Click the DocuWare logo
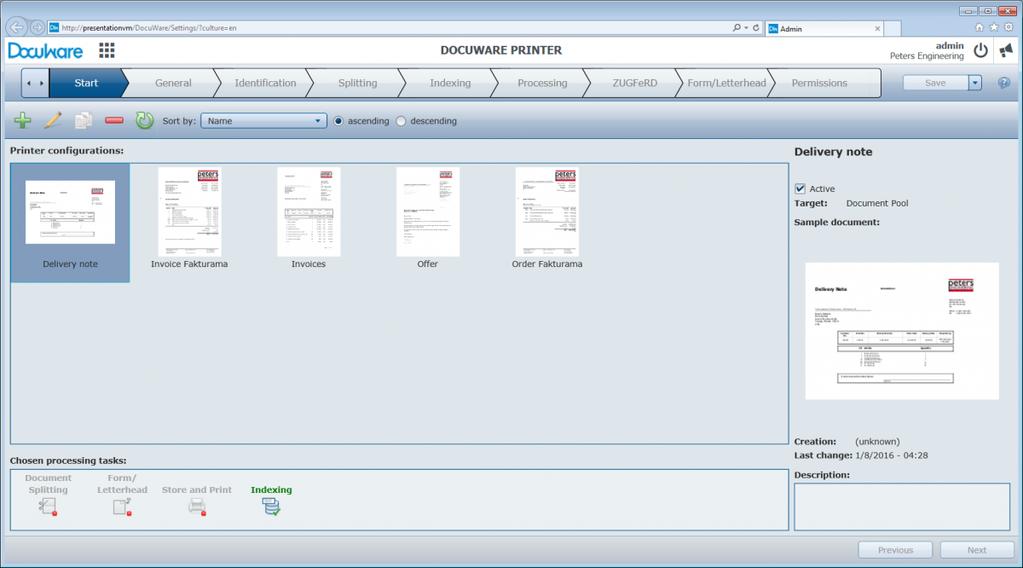The height and width of the screenshot is (568, 1023). coord(45,50)
